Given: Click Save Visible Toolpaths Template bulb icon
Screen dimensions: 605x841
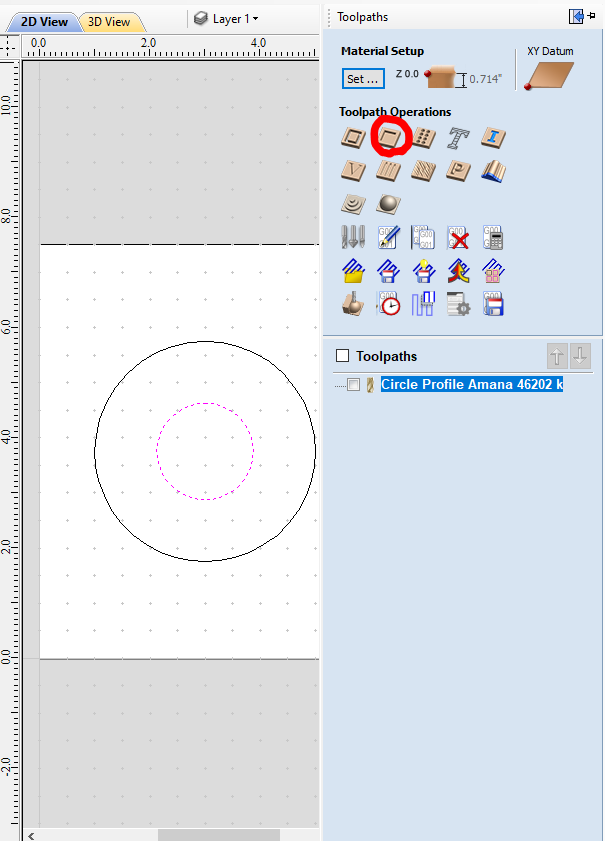Looking at the screenshot, I should pyautogui.click(x=423, y=271).
